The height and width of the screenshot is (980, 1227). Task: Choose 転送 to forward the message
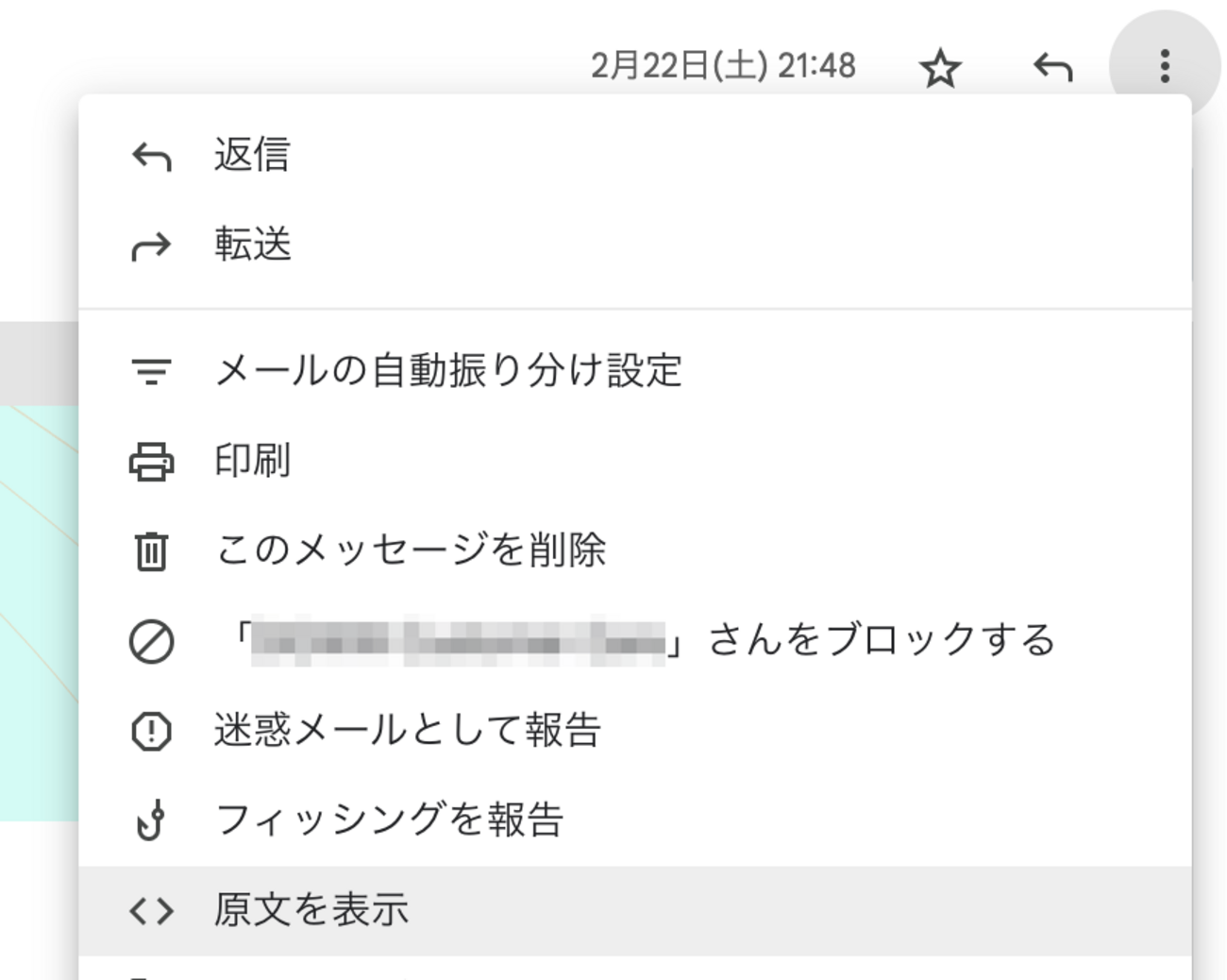point(252,245)
